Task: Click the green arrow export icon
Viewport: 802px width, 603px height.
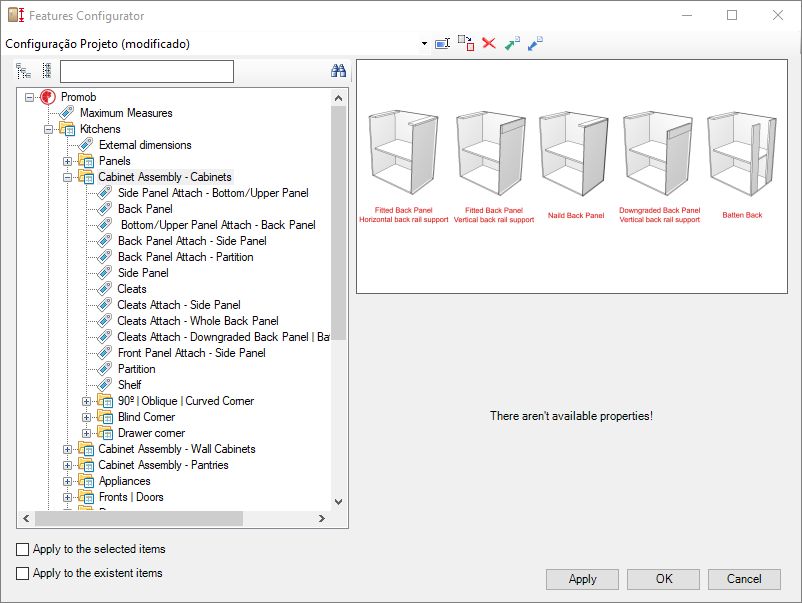Action: 512,43
